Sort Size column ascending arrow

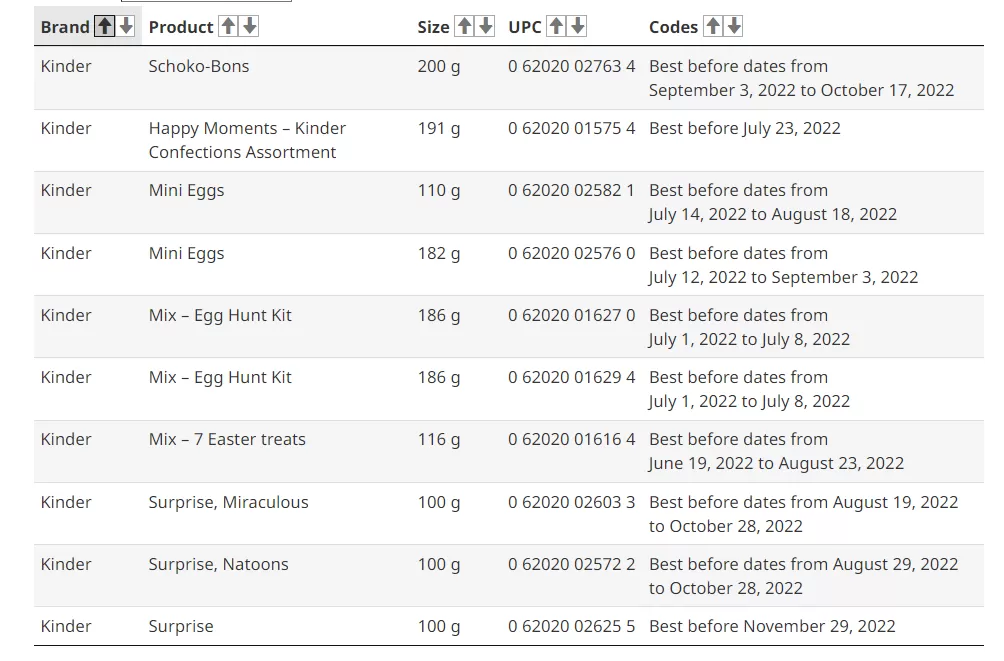tap(464, 26)
